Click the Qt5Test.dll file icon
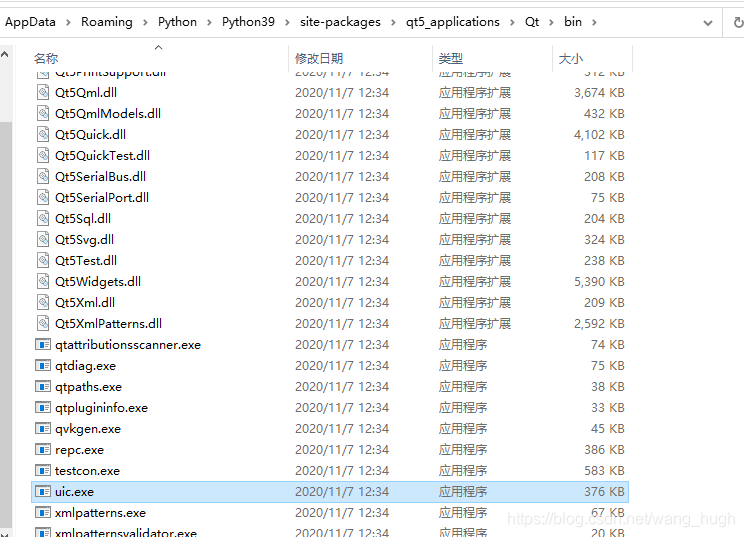The height and width of the screenshot is (537, 744). (43, 260)
